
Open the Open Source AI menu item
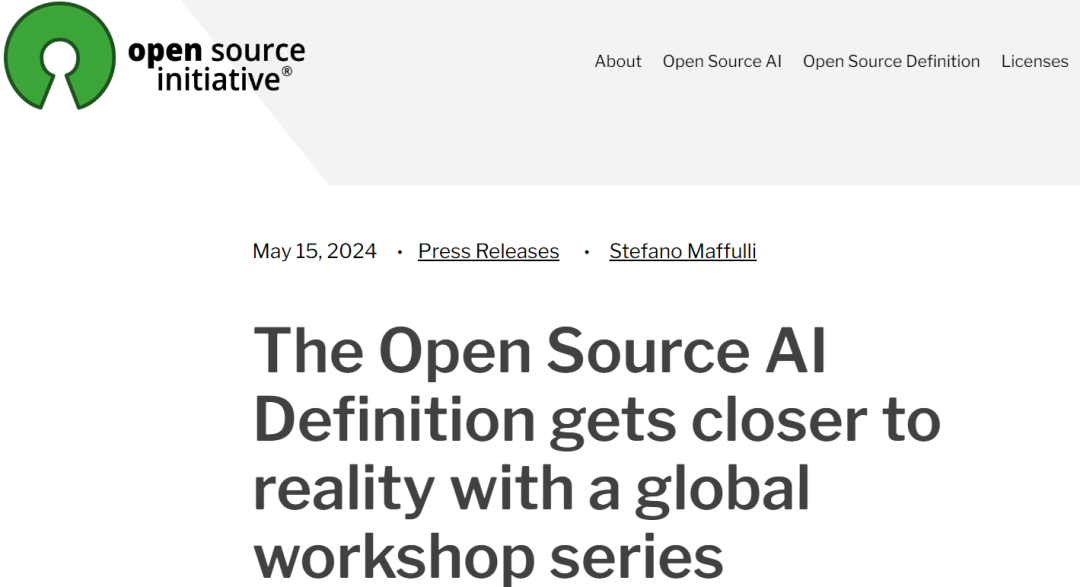click(722, 61)
